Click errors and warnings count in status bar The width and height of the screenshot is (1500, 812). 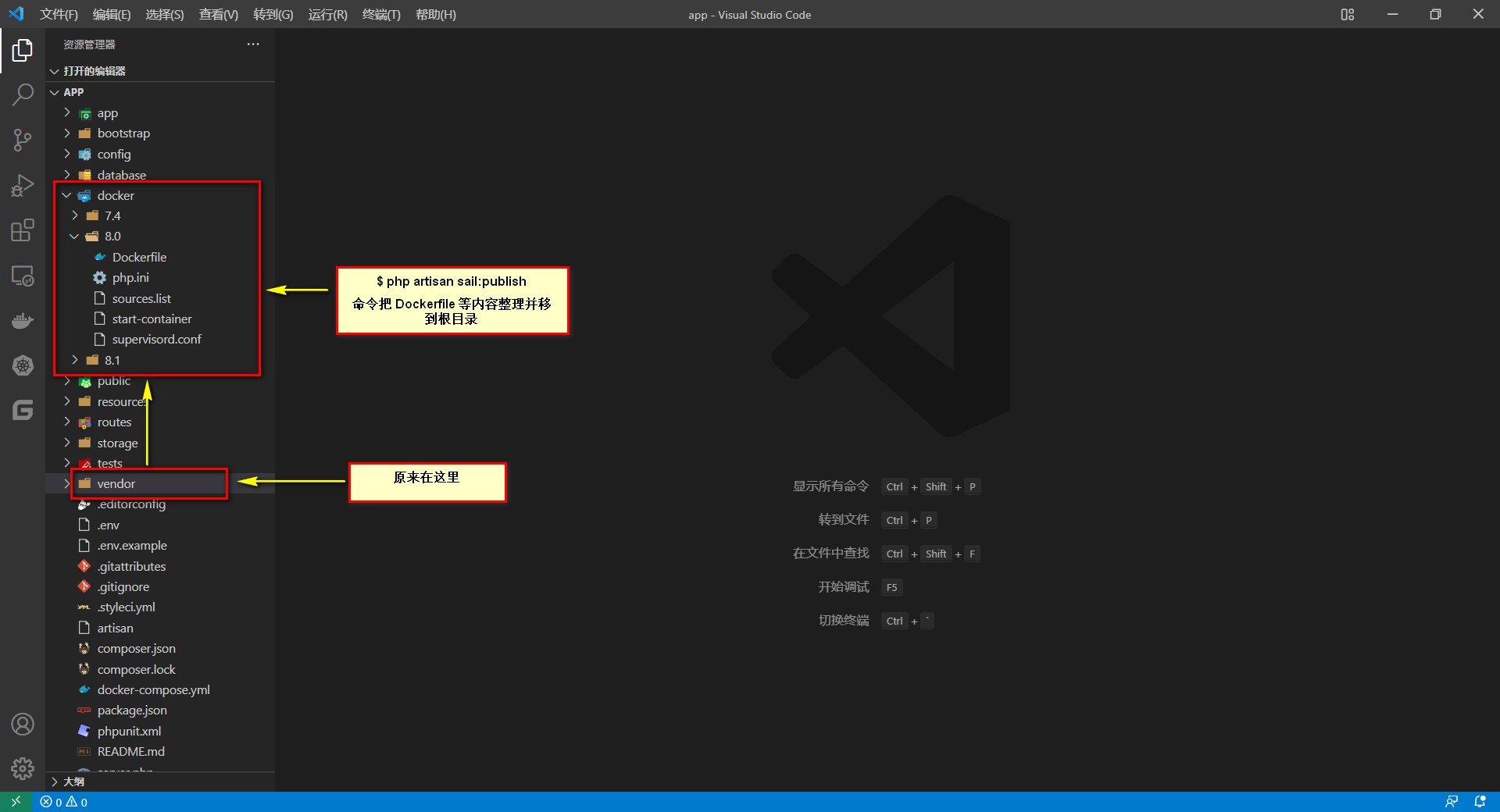click(64, 802)
